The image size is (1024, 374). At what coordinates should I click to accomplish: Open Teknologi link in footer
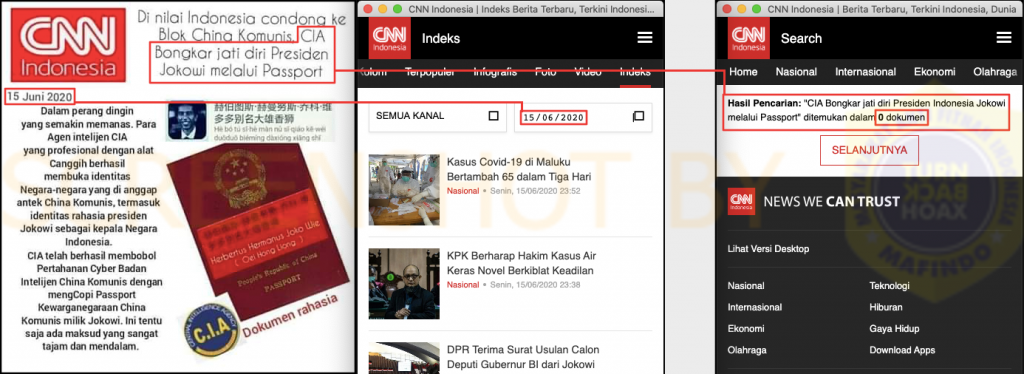coord(889,286)
